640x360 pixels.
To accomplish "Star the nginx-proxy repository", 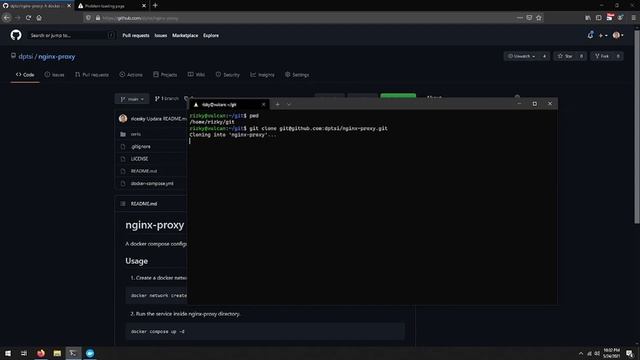I will pyautogui.click(x=565, y=56).
